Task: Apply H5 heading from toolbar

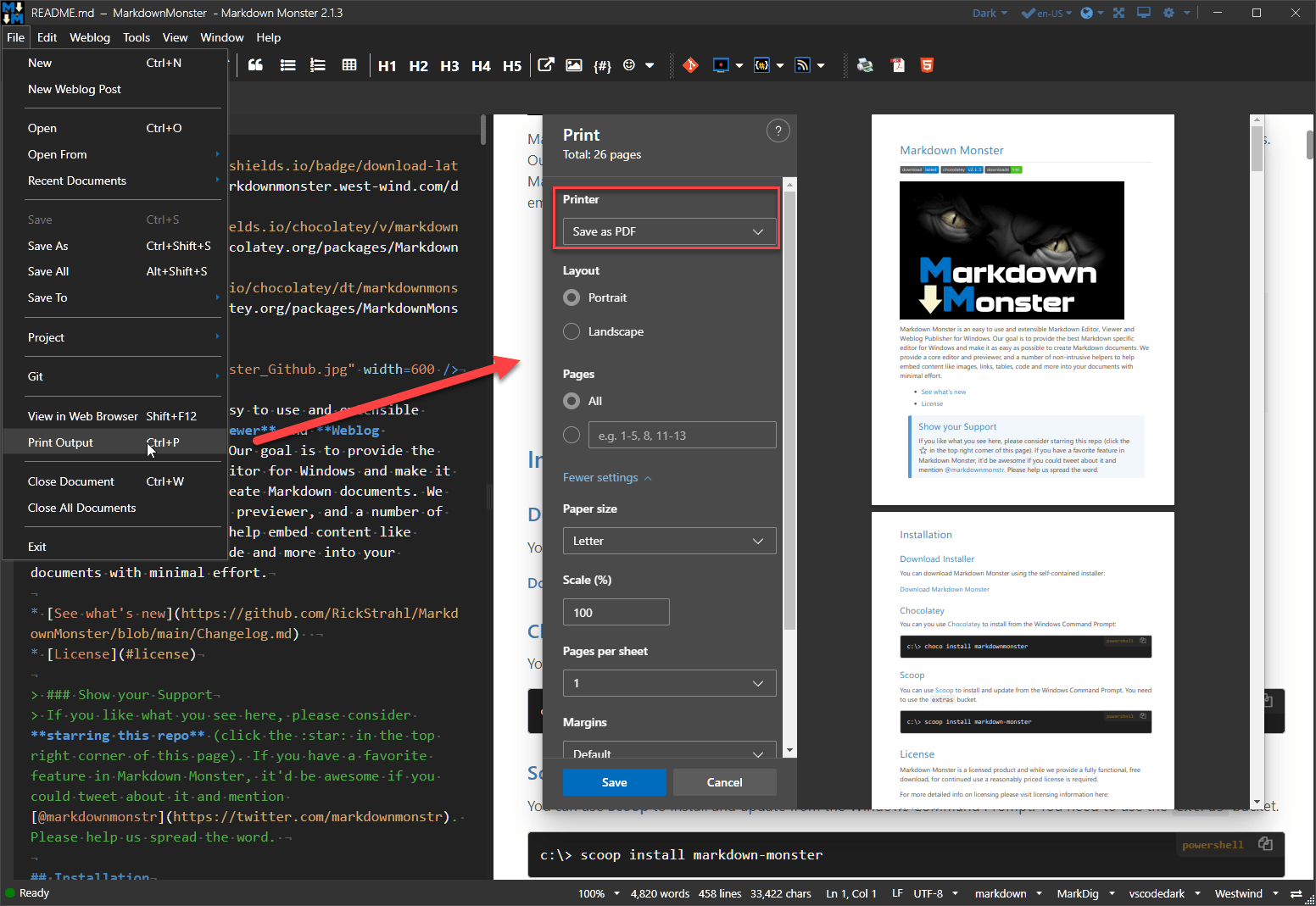Action: point(512,66)
